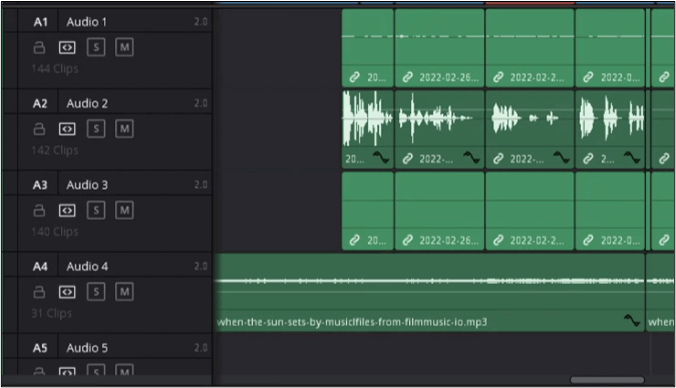Lock the Audio 3 track
Screen dimensions: 676x388
pyautogui.click(x=39, y=210)
